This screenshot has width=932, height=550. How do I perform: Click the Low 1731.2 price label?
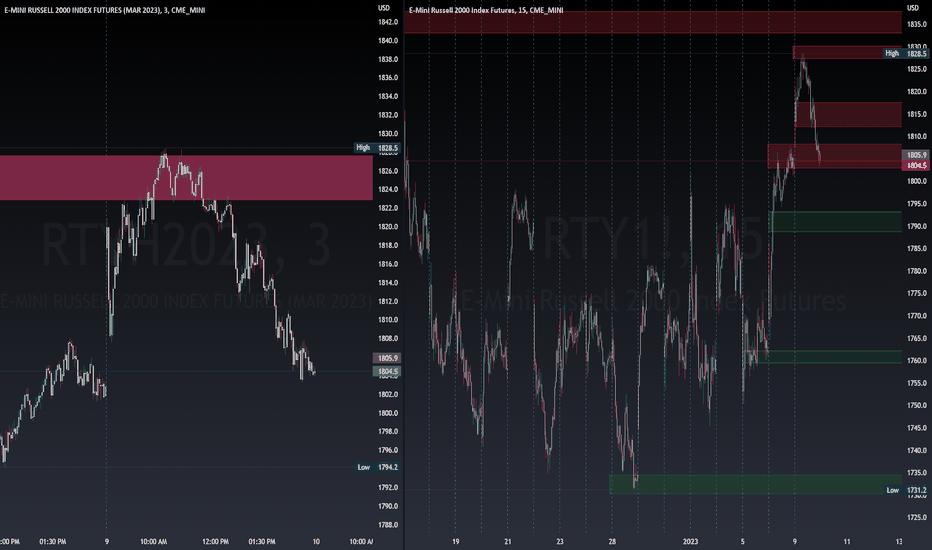click(906, 491)
